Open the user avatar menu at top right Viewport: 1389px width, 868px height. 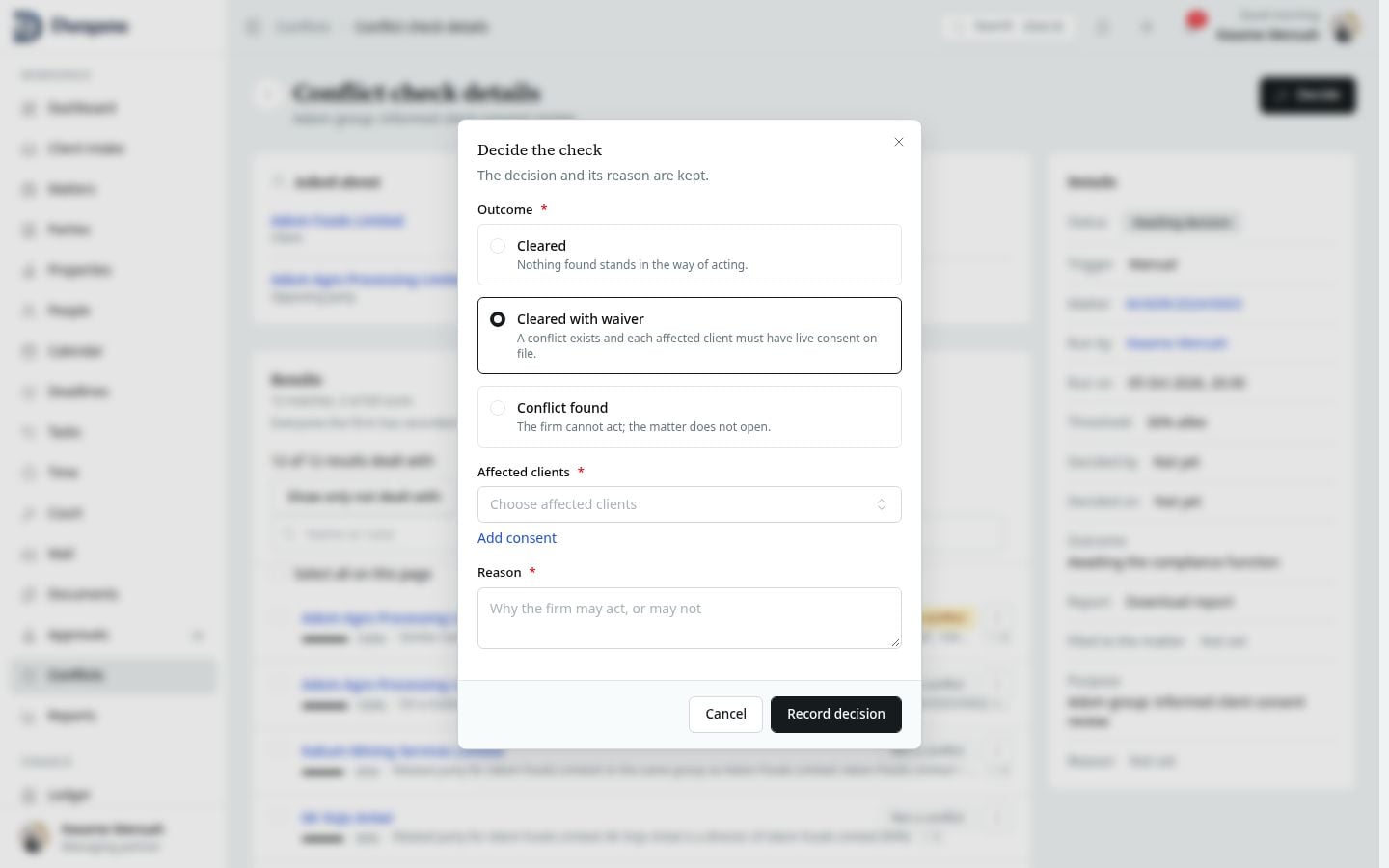1347,27
